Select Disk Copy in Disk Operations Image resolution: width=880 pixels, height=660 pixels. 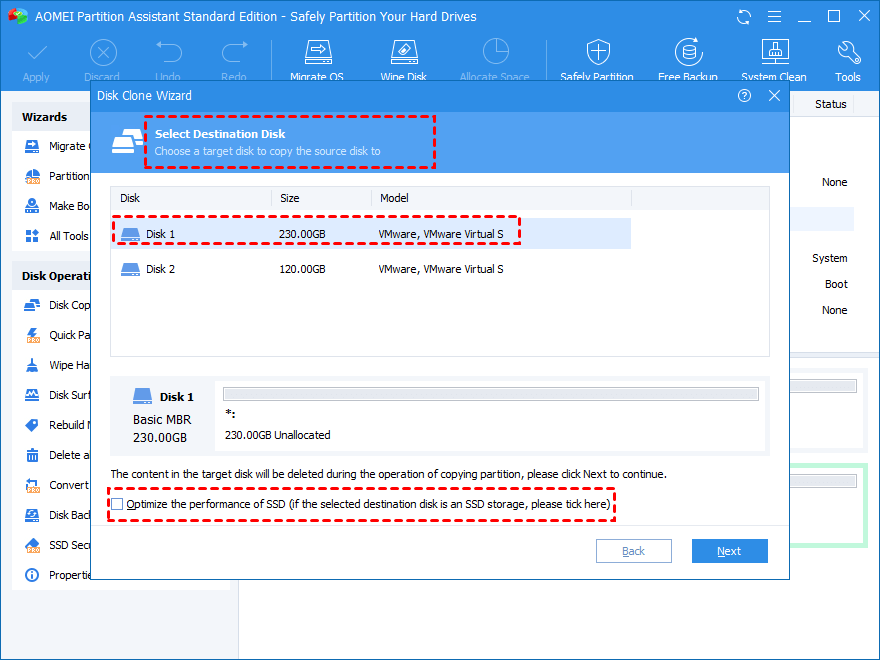[57, 305]
